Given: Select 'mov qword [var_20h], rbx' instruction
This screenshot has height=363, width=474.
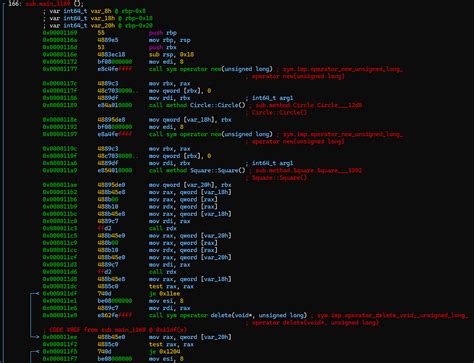Looking at the screenshot, I should (x=190, y=185).
